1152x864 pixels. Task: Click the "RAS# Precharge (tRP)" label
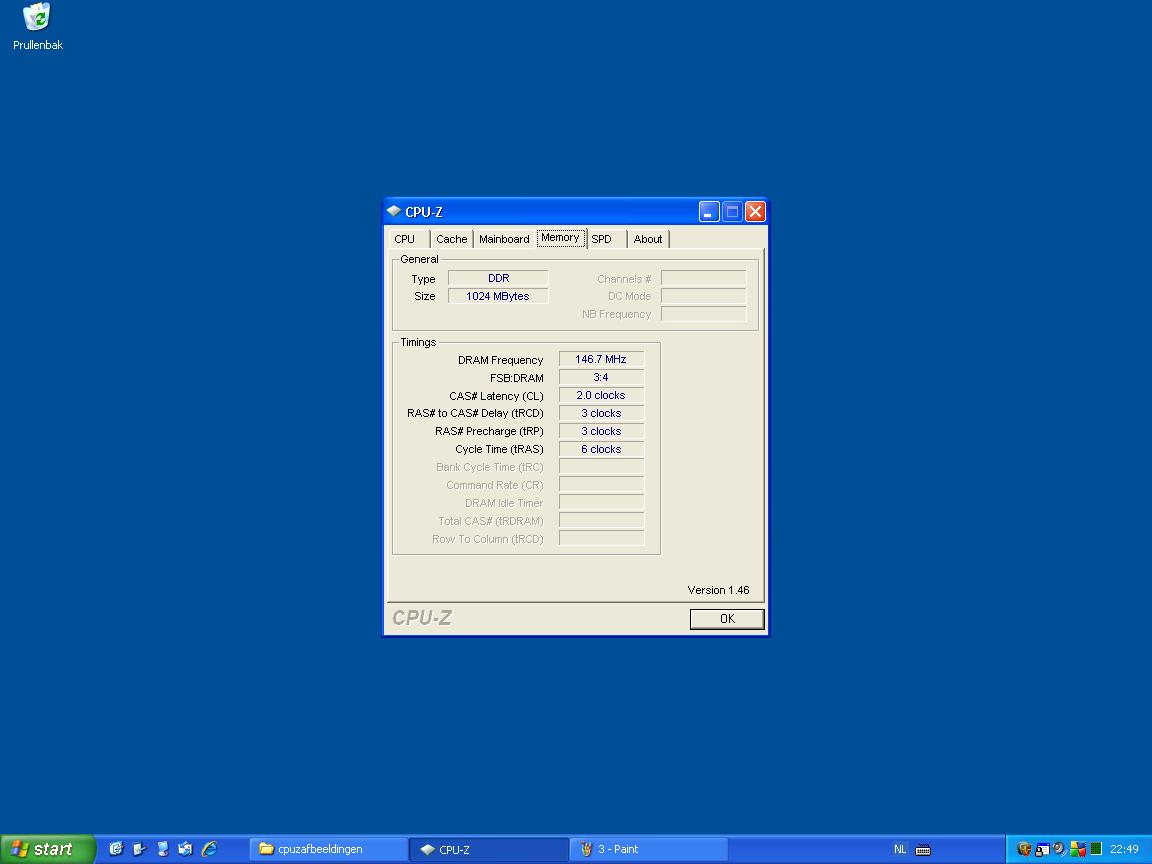tap(489, 431)
